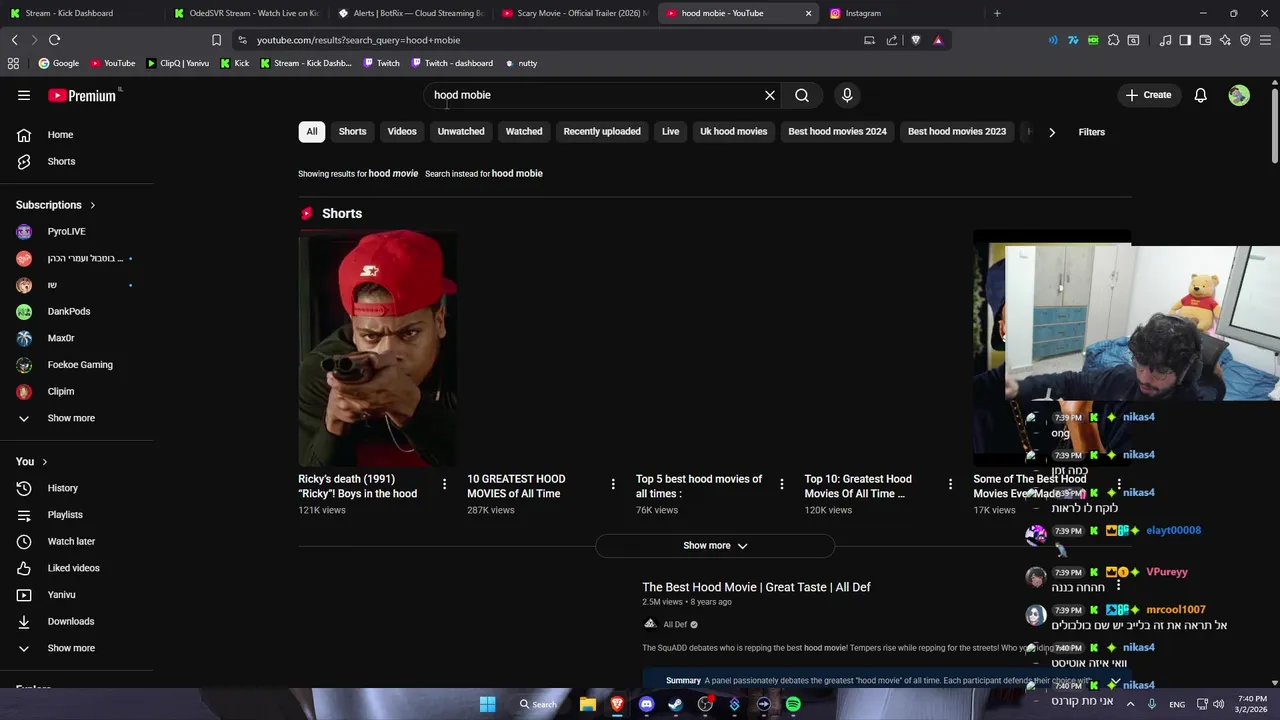Select the Unwatched filter chip
1280x720 pixels.
(461, 132)
